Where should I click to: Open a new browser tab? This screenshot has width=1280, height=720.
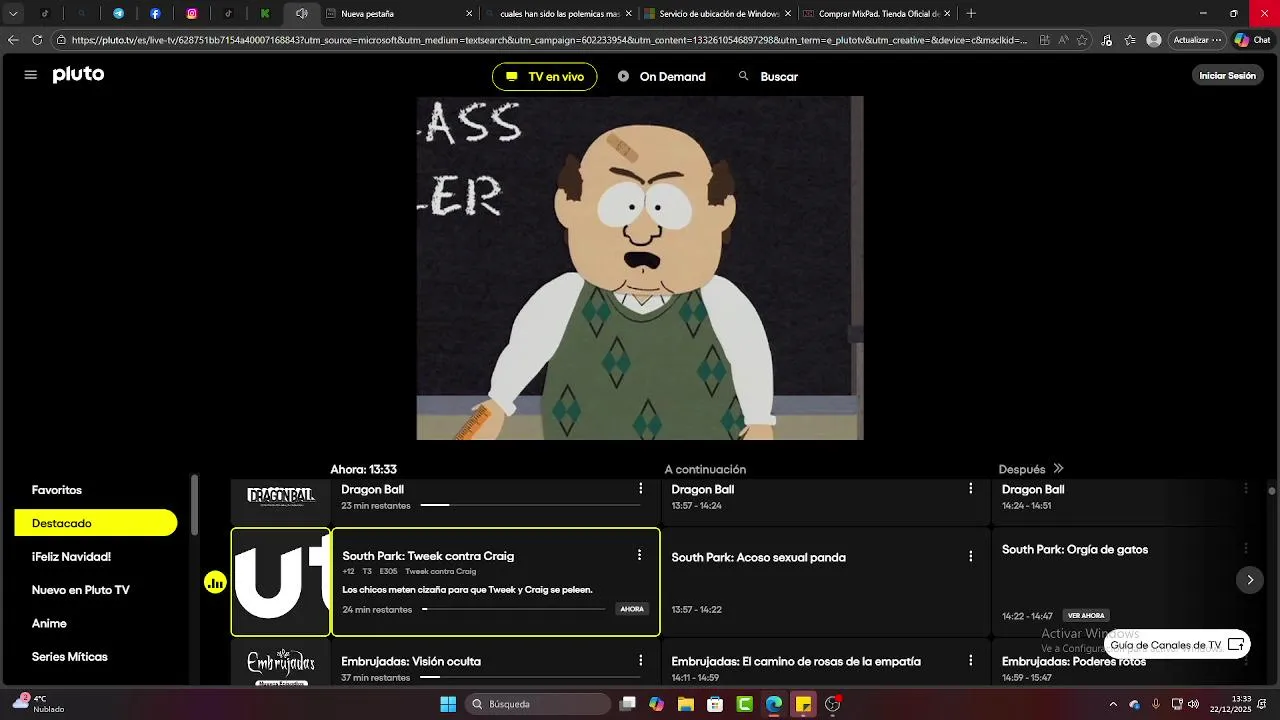point(971,14)
